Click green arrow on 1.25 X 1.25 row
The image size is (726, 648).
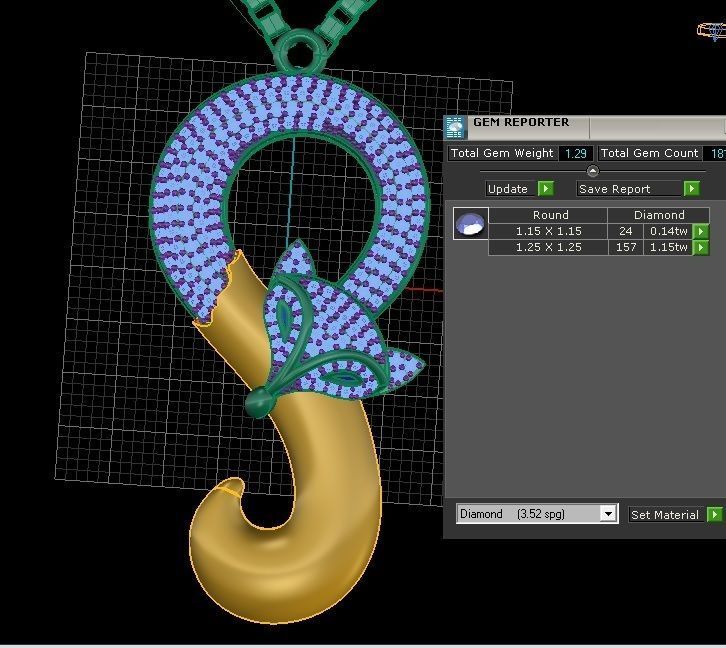pos(701,248)
